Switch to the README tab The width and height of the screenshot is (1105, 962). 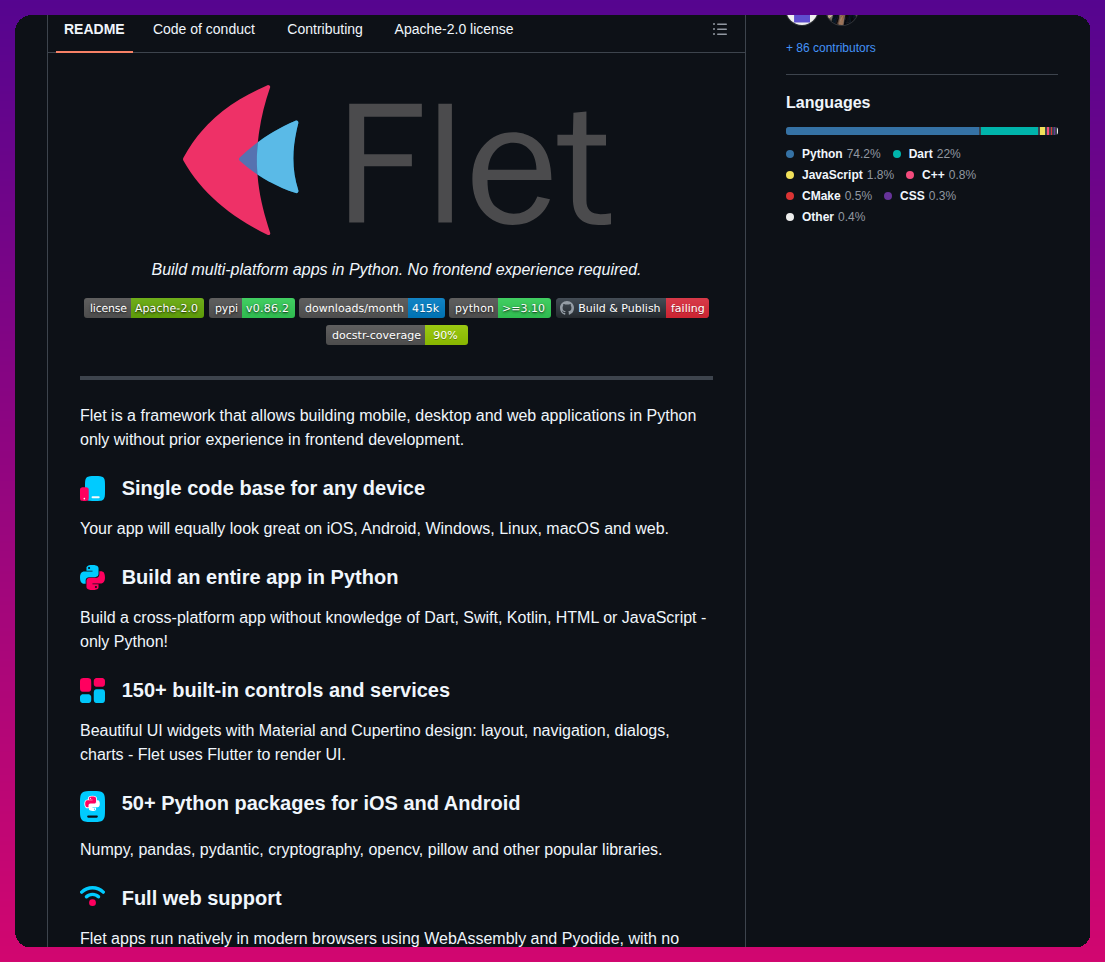[x=94, y=29]
